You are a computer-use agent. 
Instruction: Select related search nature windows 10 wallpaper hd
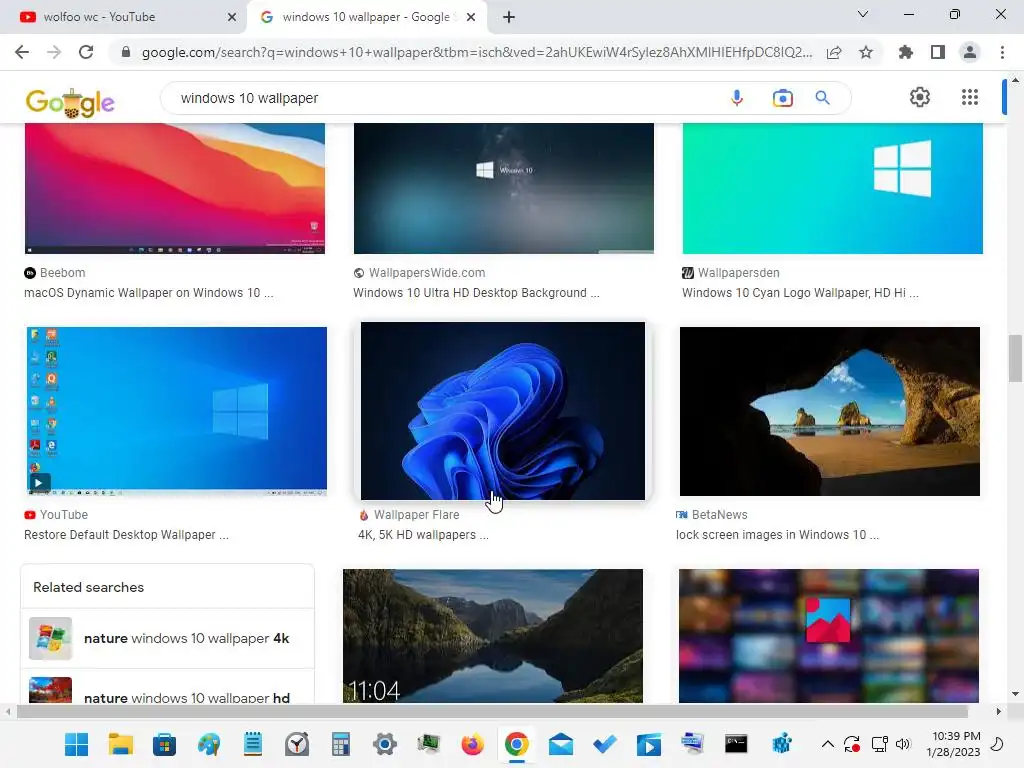(167, 687)
